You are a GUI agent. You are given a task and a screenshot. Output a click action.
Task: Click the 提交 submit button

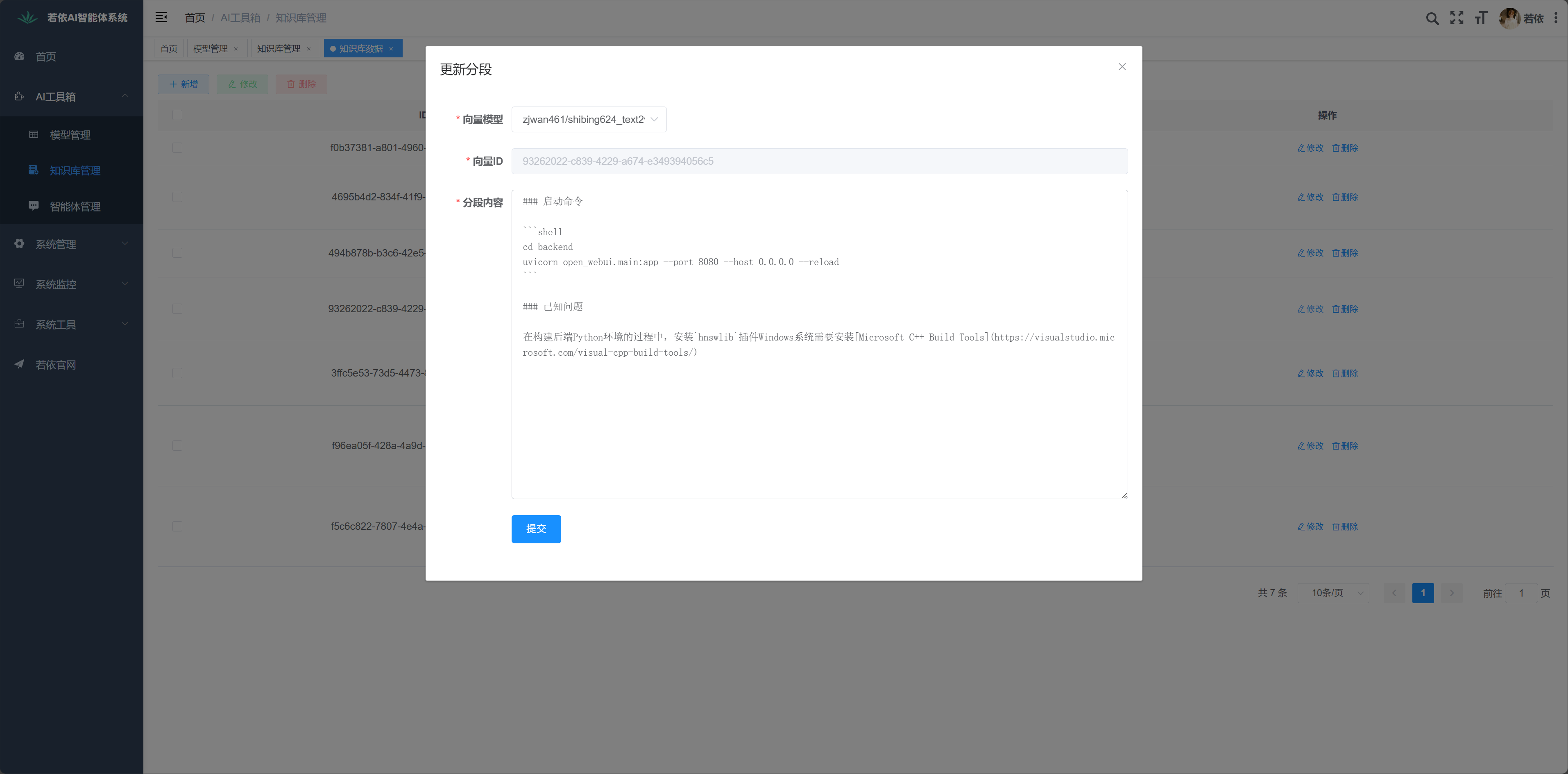click(536, 529)
